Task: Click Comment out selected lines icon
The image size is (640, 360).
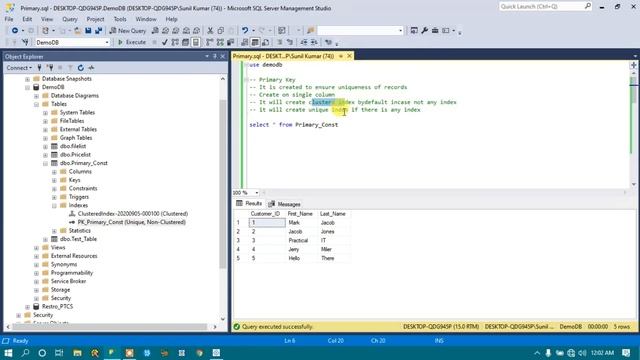Action: click(280, 42)
